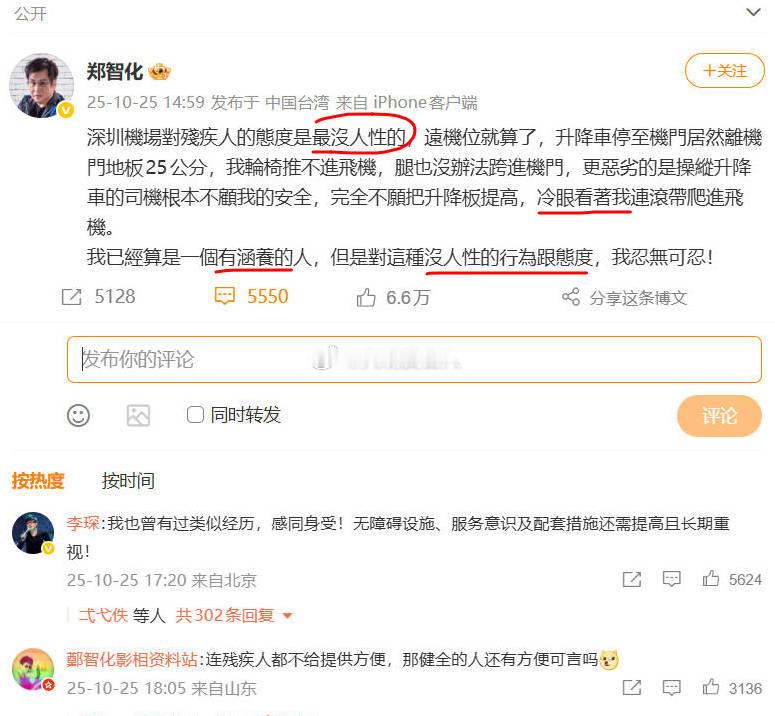Switch to 按时间 sorting tab
775x716 pixels.
coord(128,481)
